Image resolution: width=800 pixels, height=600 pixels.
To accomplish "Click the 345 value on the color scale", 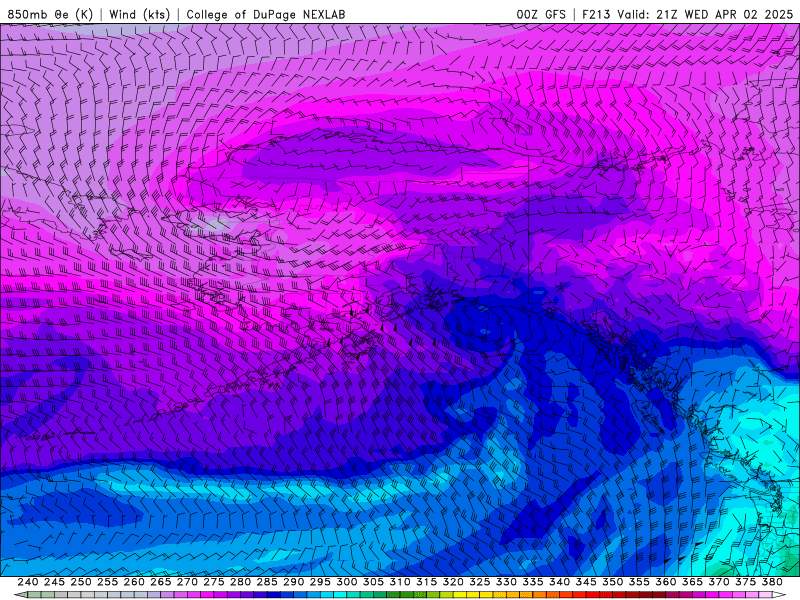I will [586, 582].
